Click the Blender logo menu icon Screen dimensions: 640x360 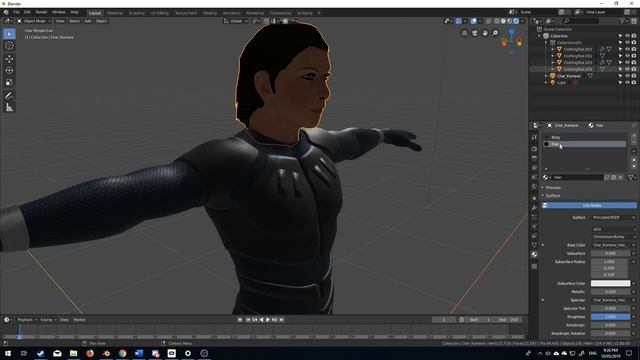point(6,12)
